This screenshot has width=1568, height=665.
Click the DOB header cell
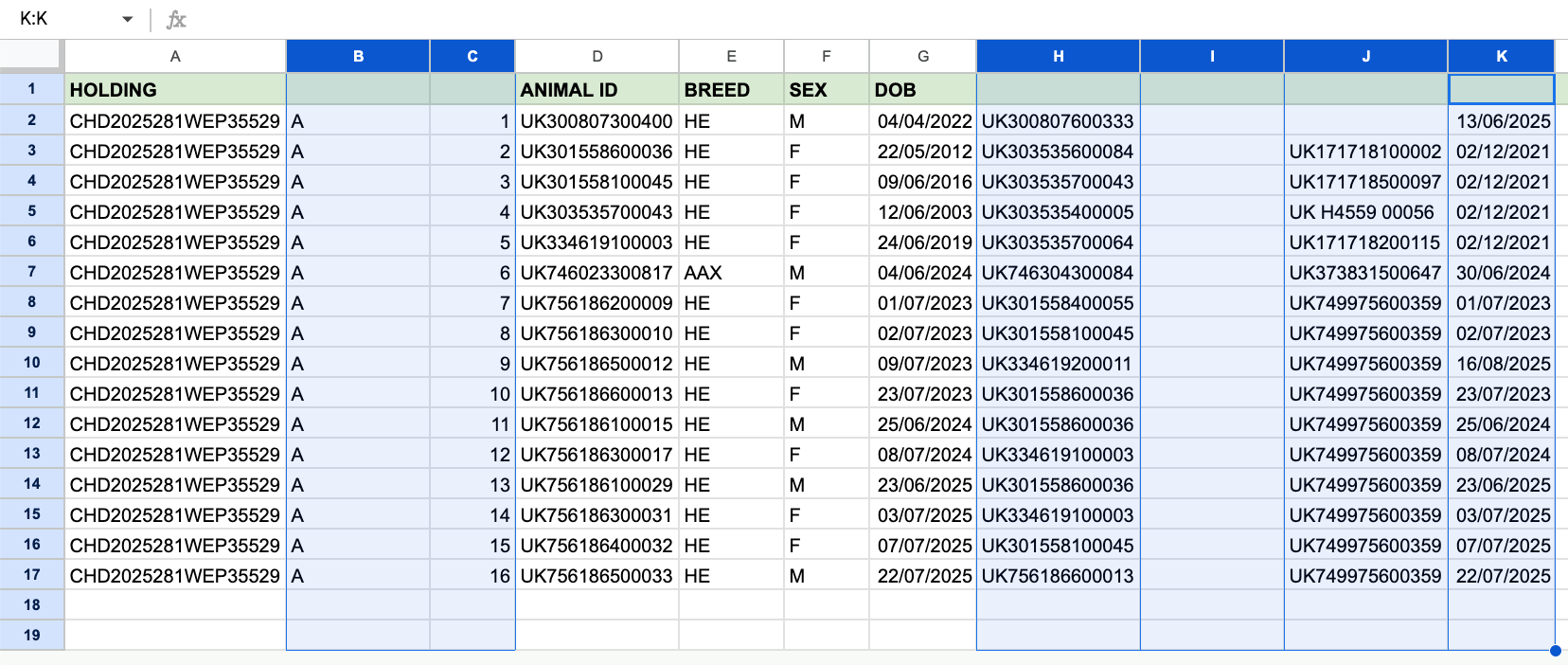point(923,89)
